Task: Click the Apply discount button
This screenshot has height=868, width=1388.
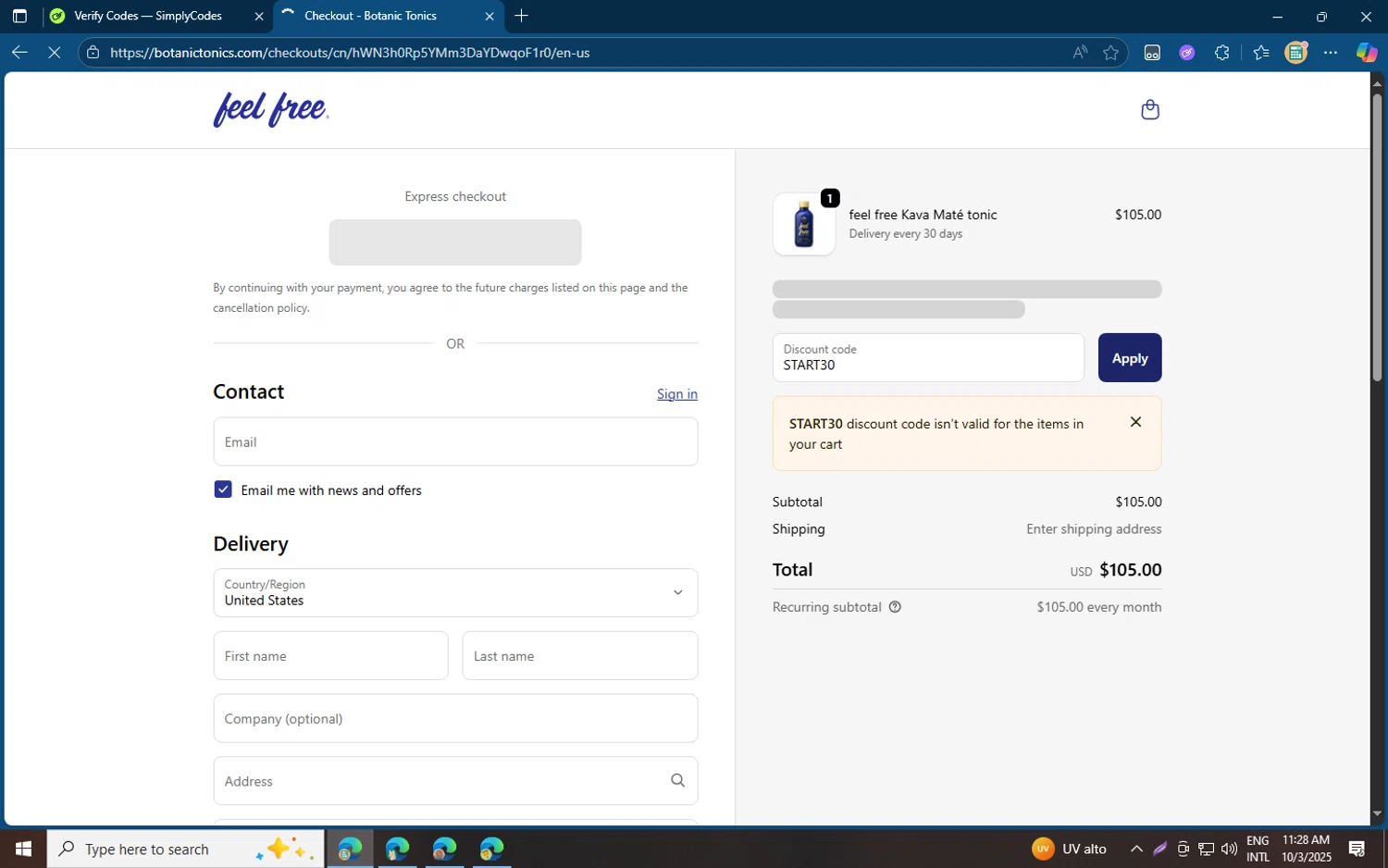Action: [1130, 358]
